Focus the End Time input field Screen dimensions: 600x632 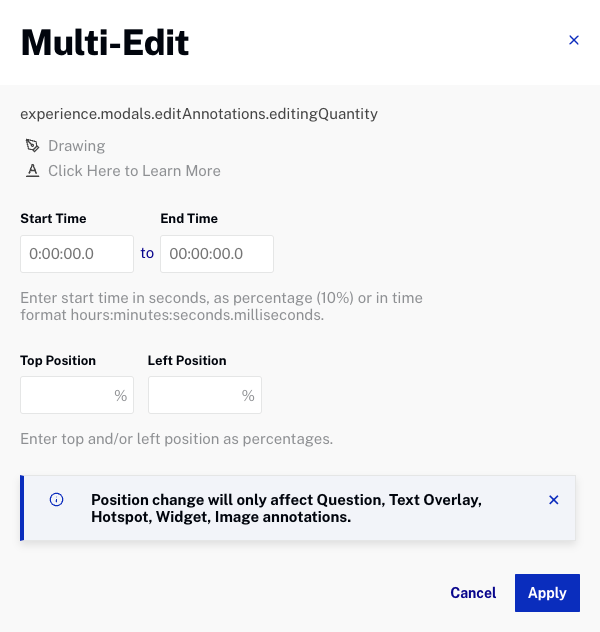(x=216, y=254)
